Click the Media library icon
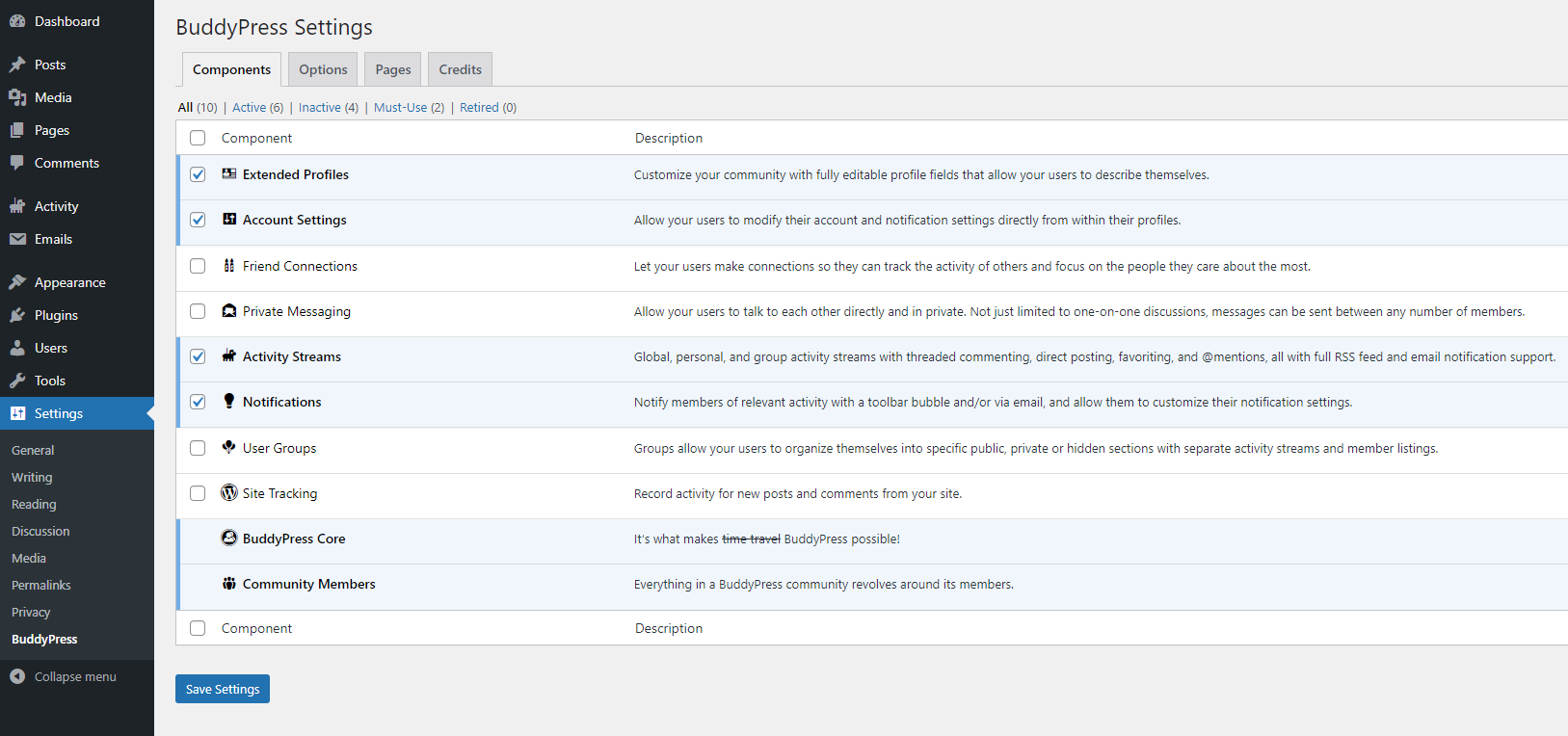The image size is (1568, 736). pos(17,97)
